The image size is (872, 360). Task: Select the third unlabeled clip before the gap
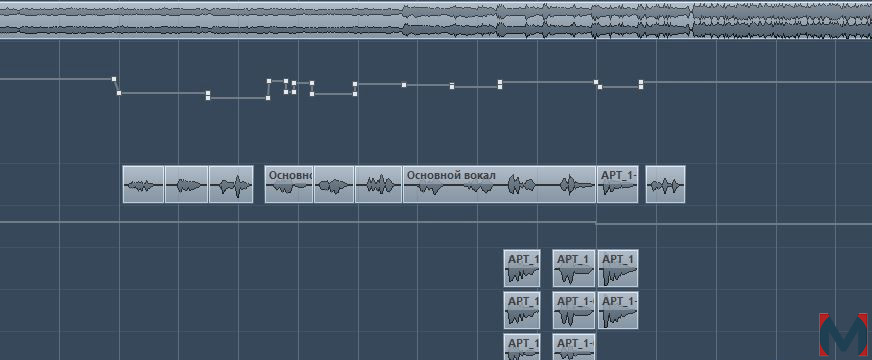click(231, 184)
